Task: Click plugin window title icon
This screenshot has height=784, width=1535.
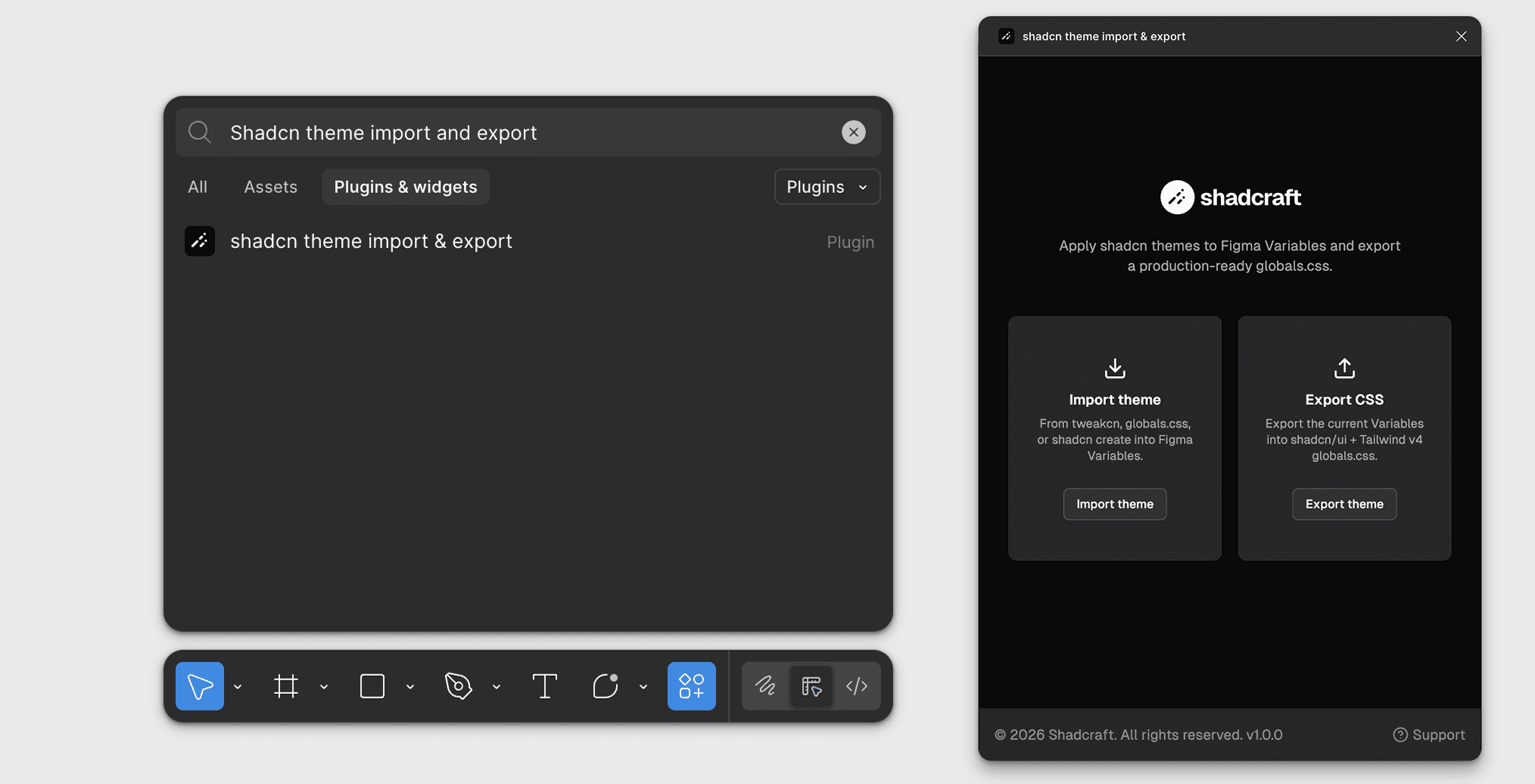Action: 1006,36
